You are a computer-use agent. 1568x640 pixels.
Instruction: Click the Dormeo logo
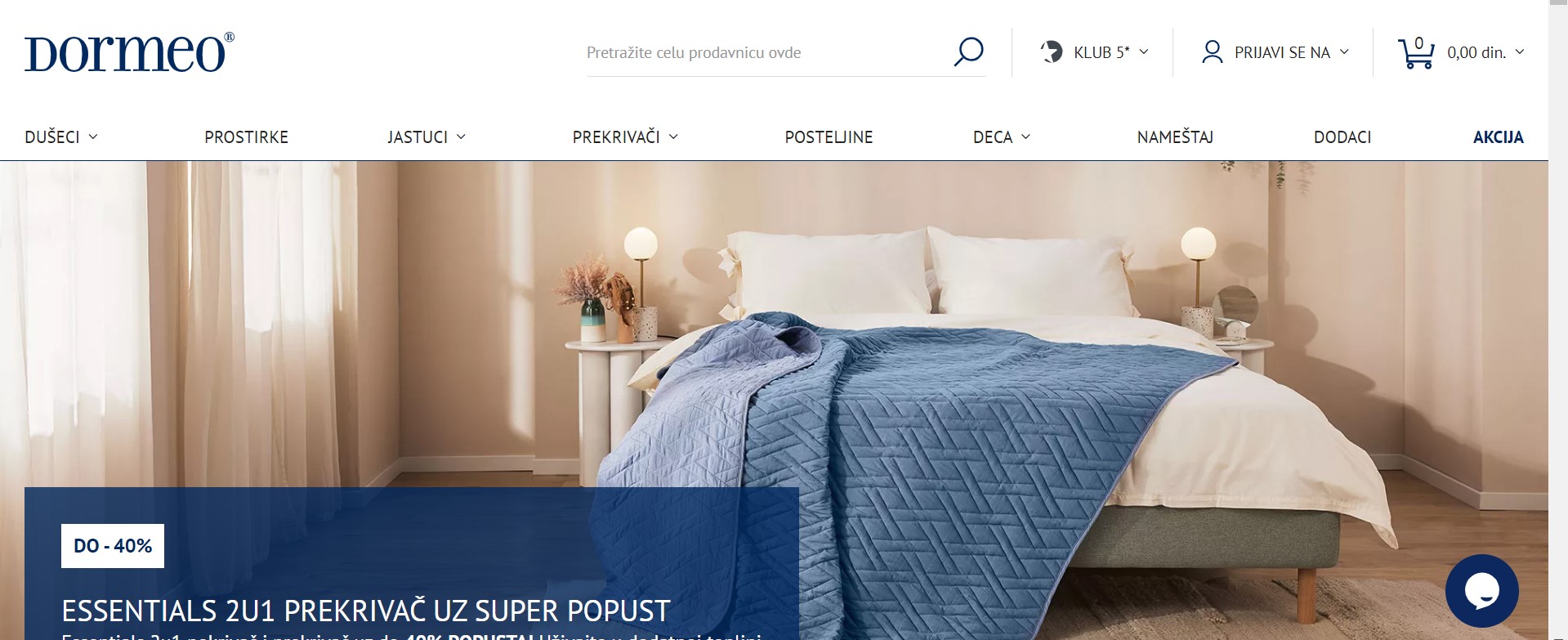tap(129, 52)
